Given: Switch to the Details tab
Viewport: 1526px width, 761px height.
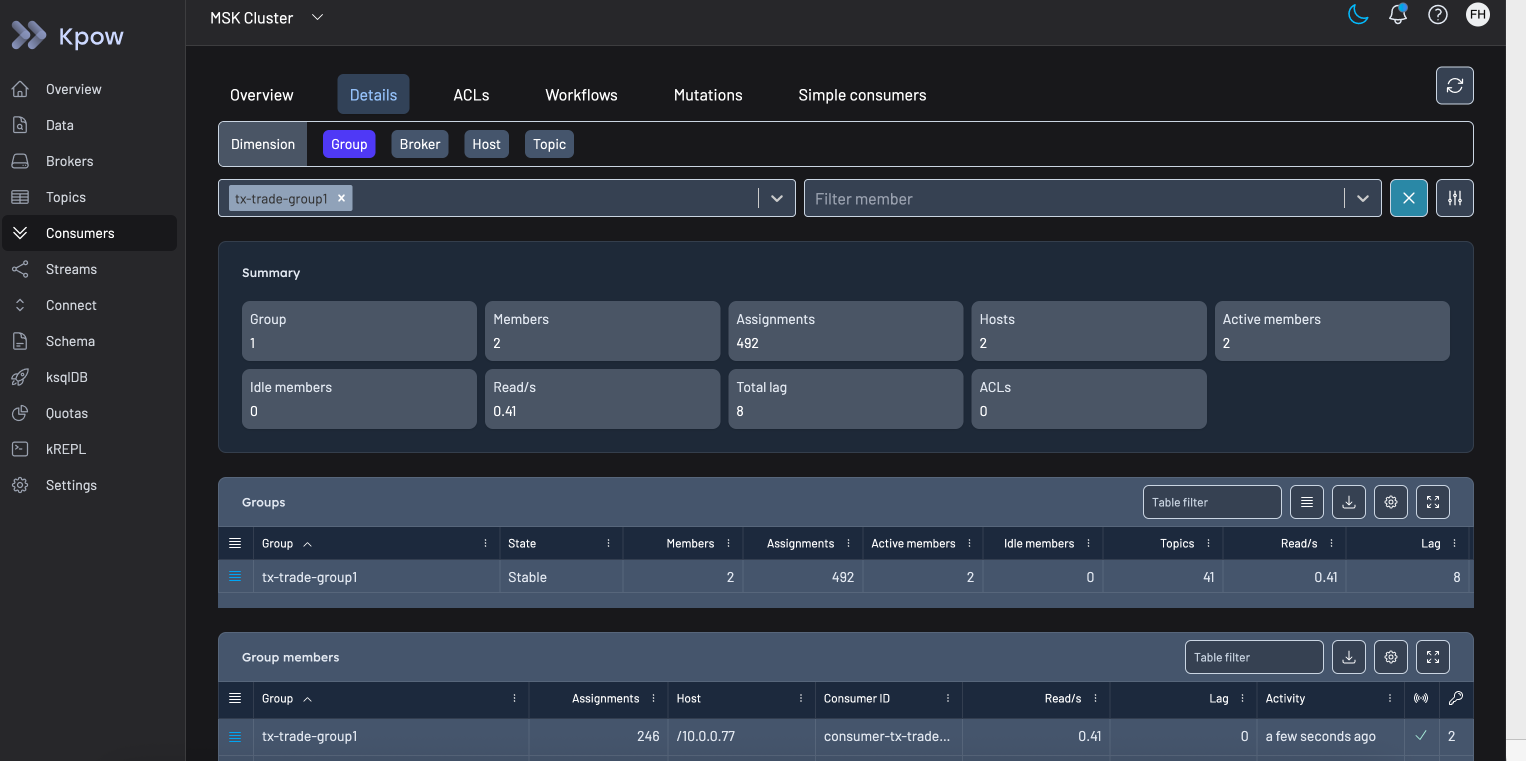Looking at the screenshot, I should [373, 95].
